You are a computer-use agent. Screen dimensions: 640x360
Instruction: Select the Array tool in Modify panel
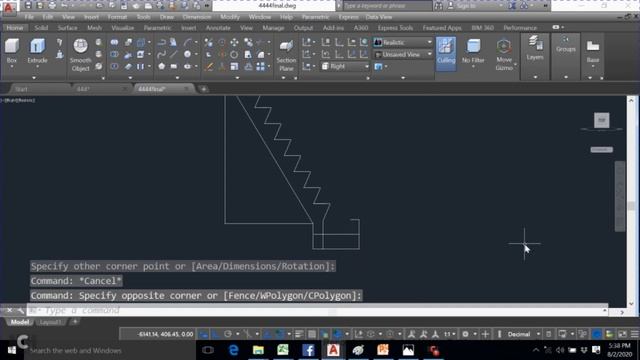260,66
